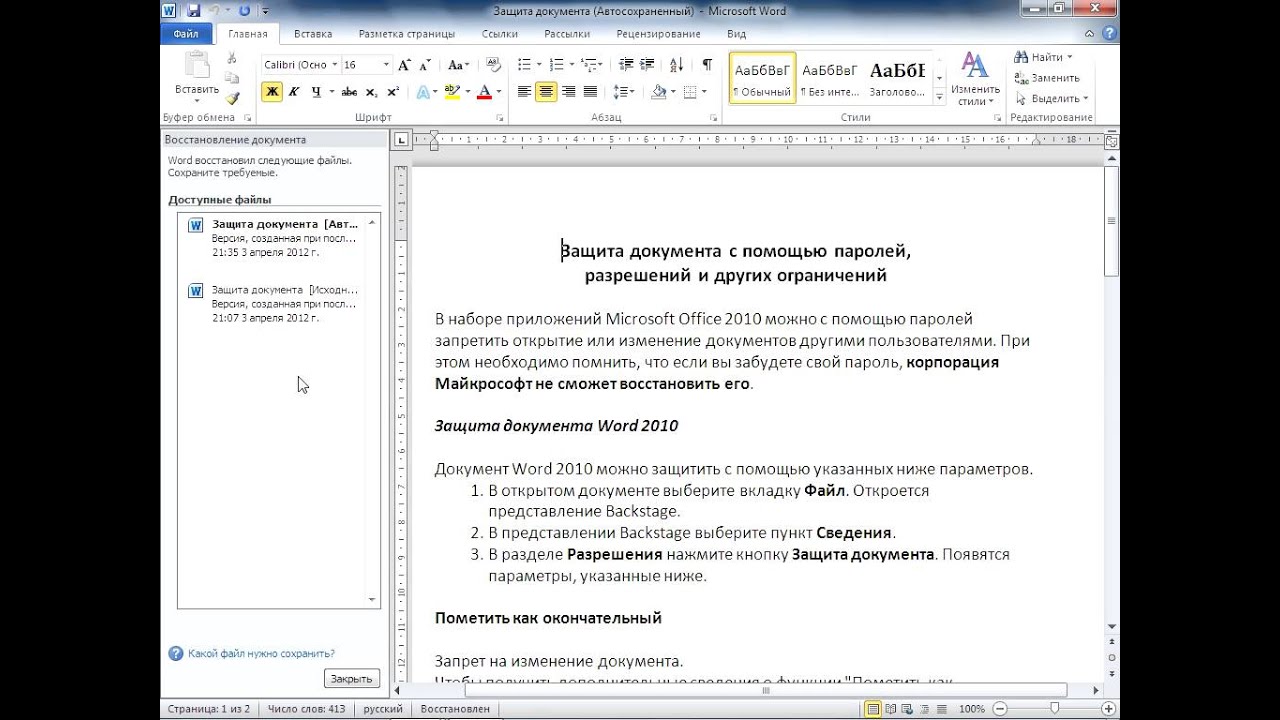
Task: Toggle Bold (Ж) formatting
Action: click(272, 92)
